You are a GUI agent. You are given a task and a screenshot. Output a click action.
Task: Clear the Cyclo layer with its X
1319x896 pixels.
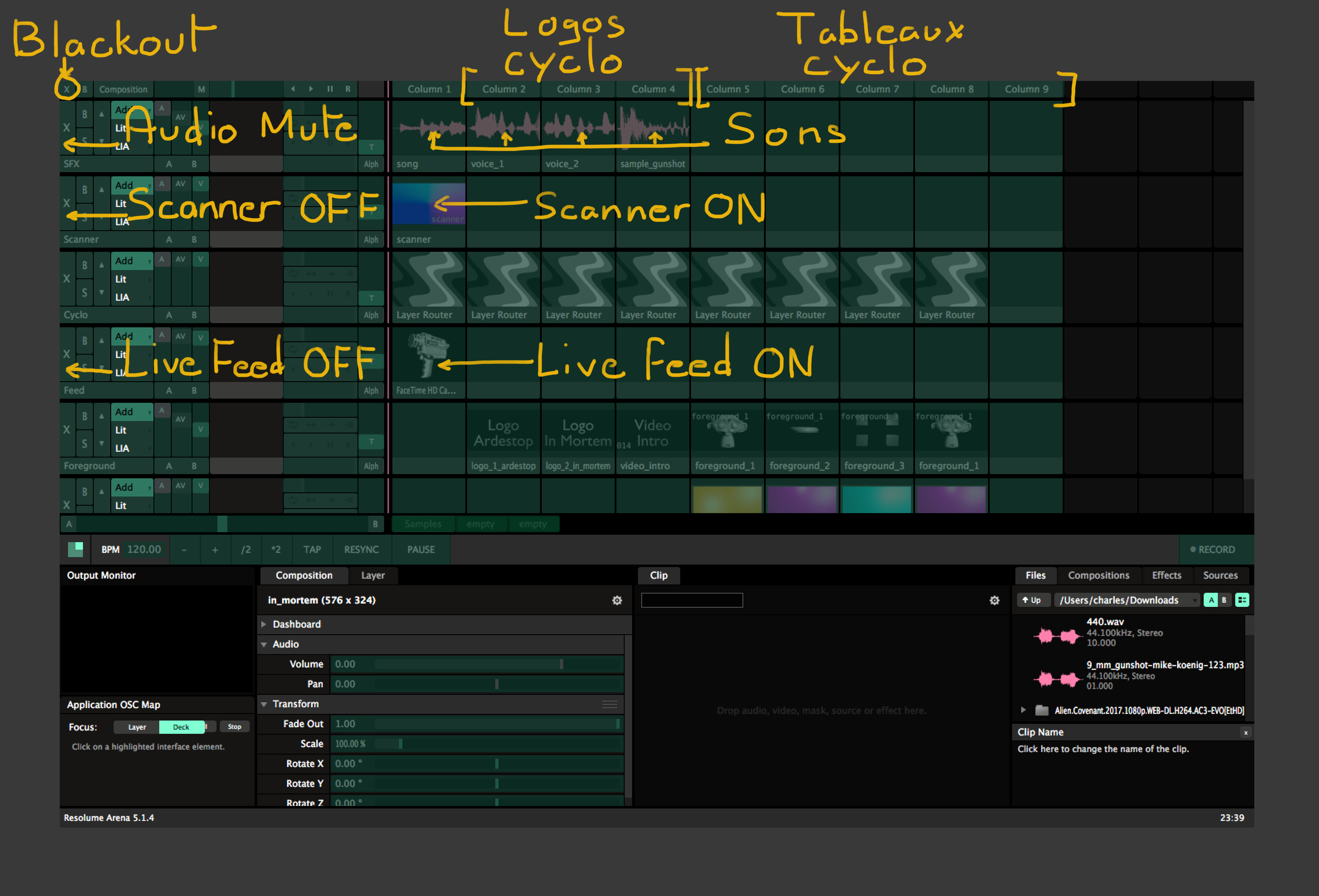(66, 279)
